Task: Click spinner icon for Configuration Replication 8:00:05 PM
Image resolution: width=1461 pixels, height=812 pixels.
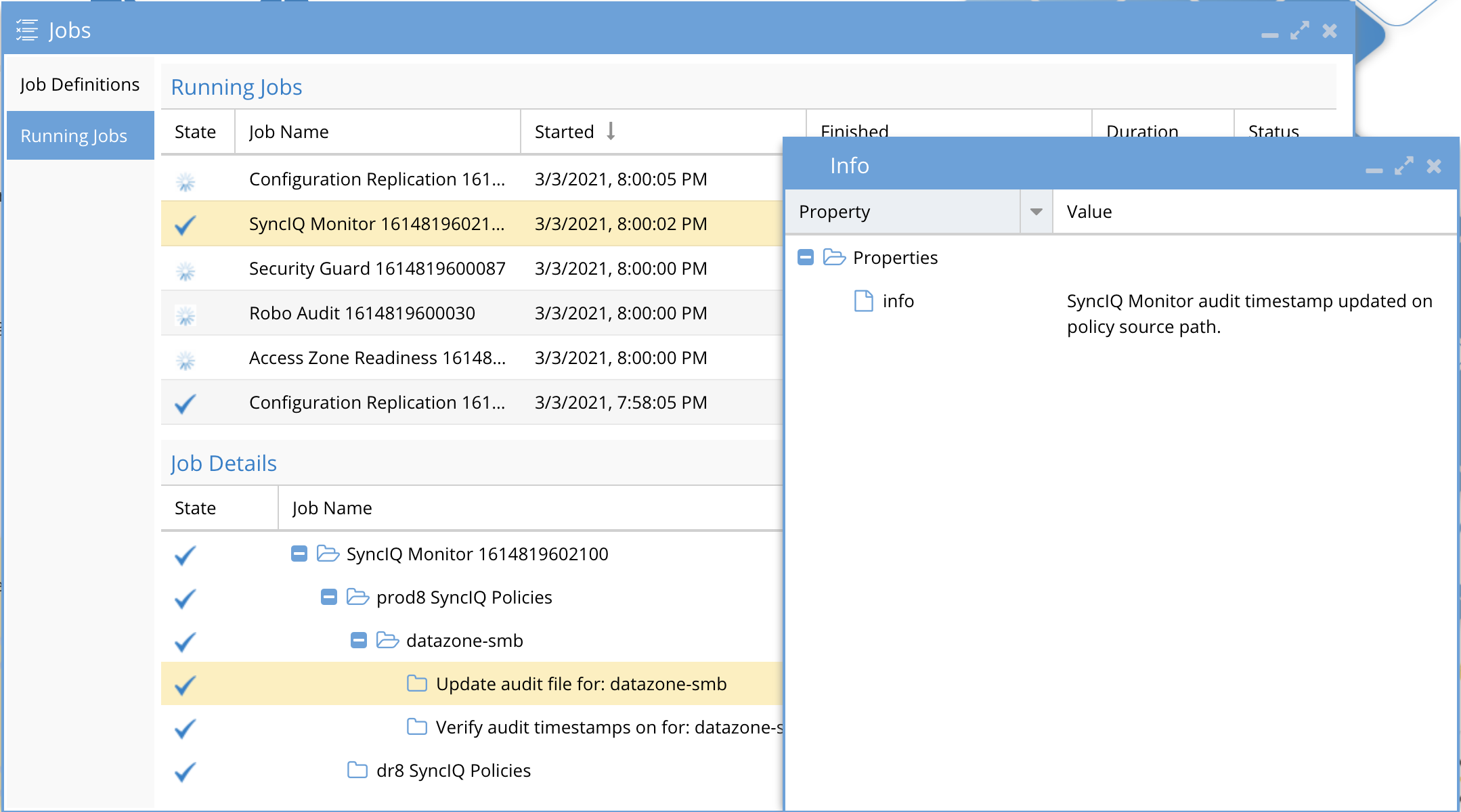Action: (186, 181)
